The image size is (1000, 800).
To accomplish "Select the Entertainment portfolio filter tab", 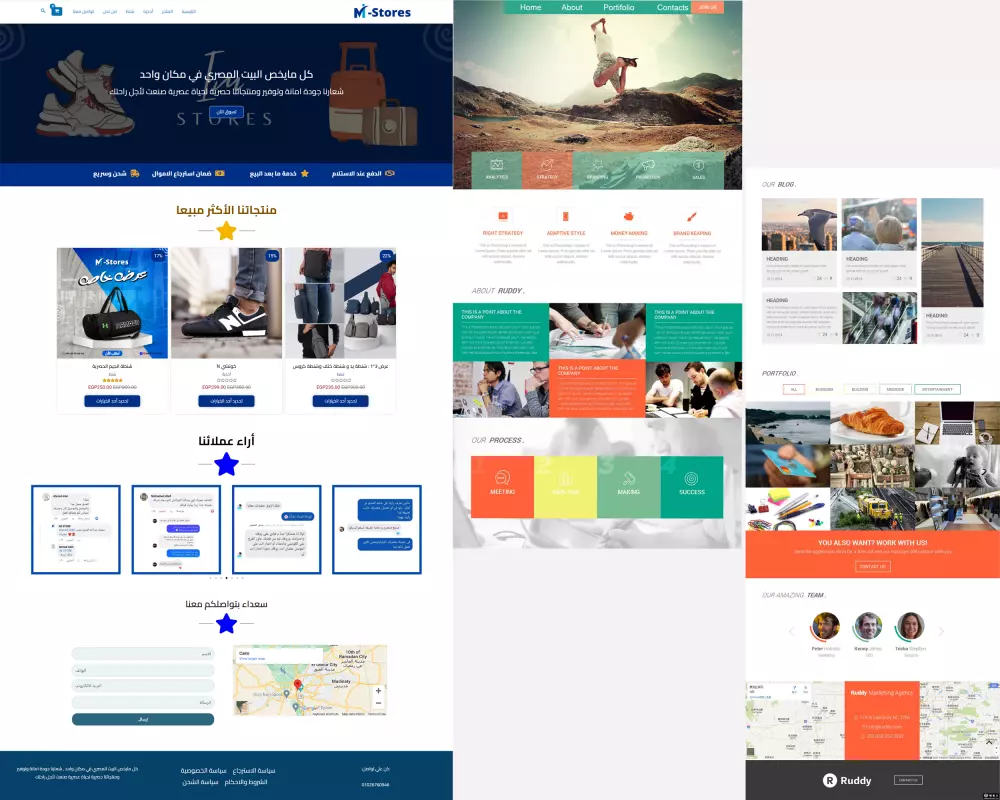I will 937,389.
